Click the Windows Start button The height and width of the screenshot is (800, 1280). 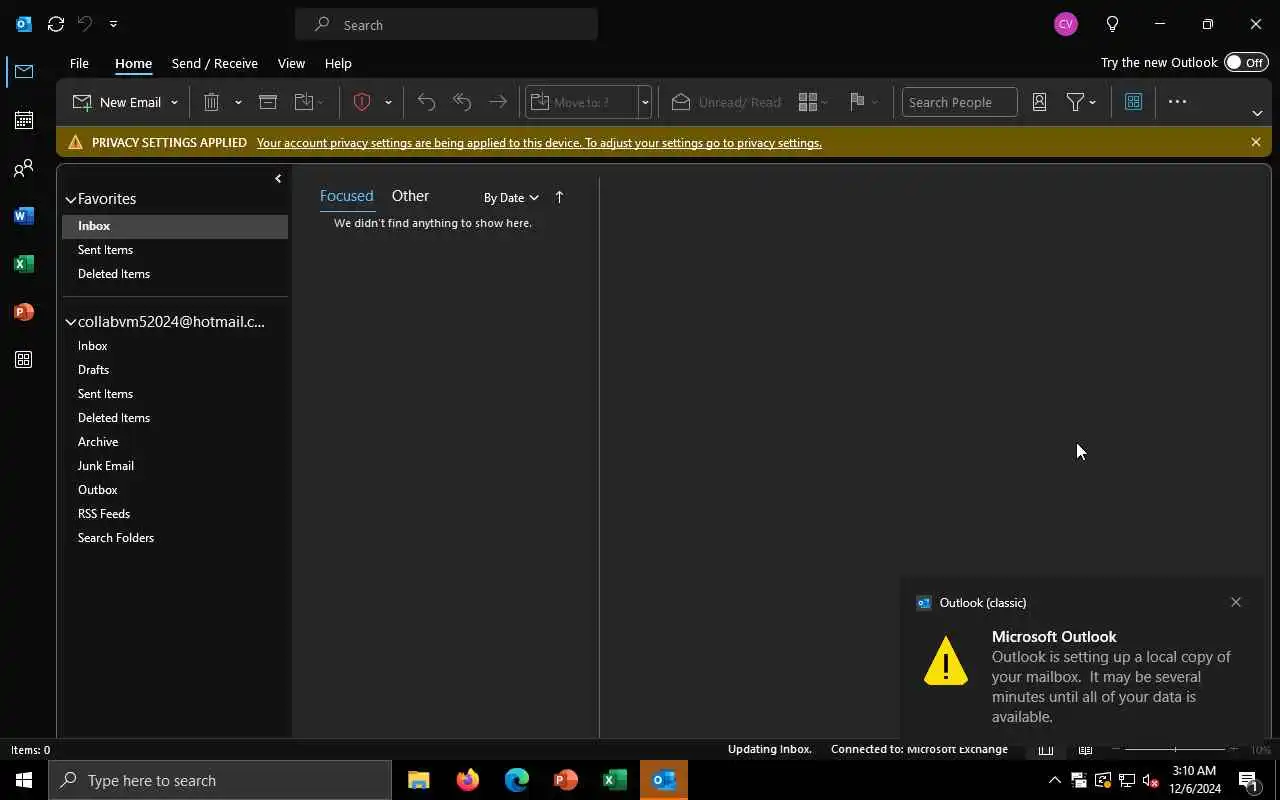coord(24,780)
